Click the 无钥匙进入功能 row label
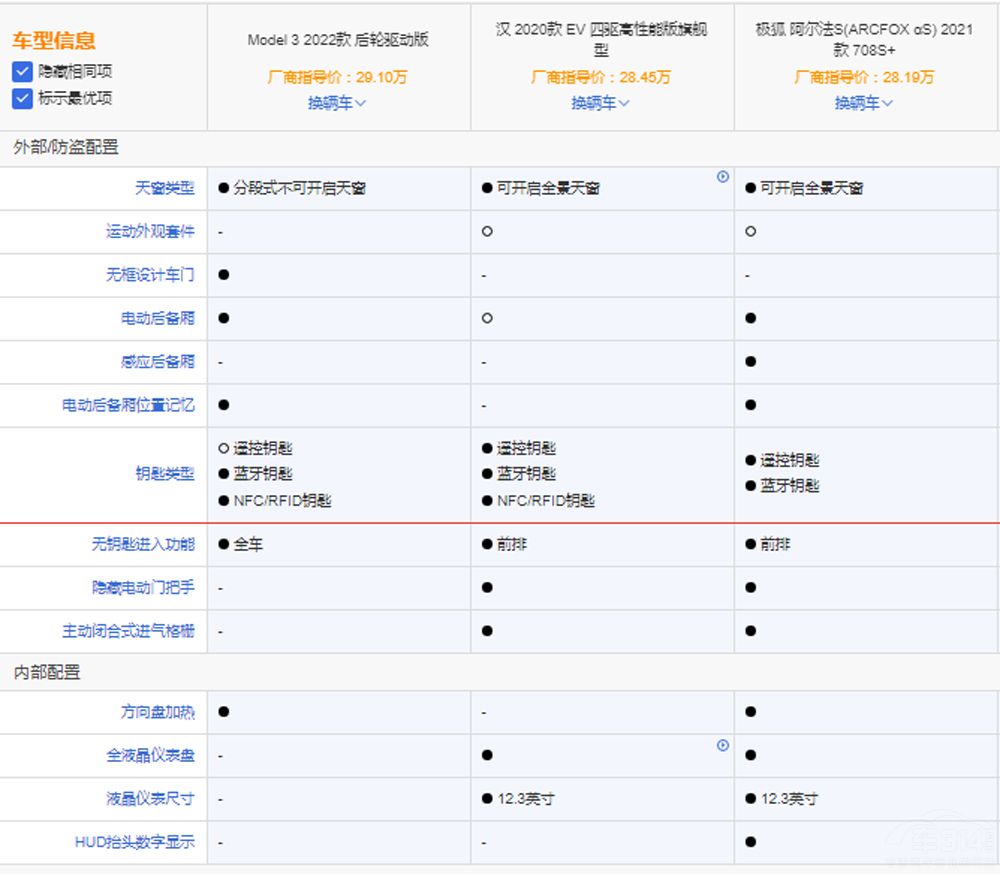This screenshot has width=1000, height=874. click(x=143, y=545)
